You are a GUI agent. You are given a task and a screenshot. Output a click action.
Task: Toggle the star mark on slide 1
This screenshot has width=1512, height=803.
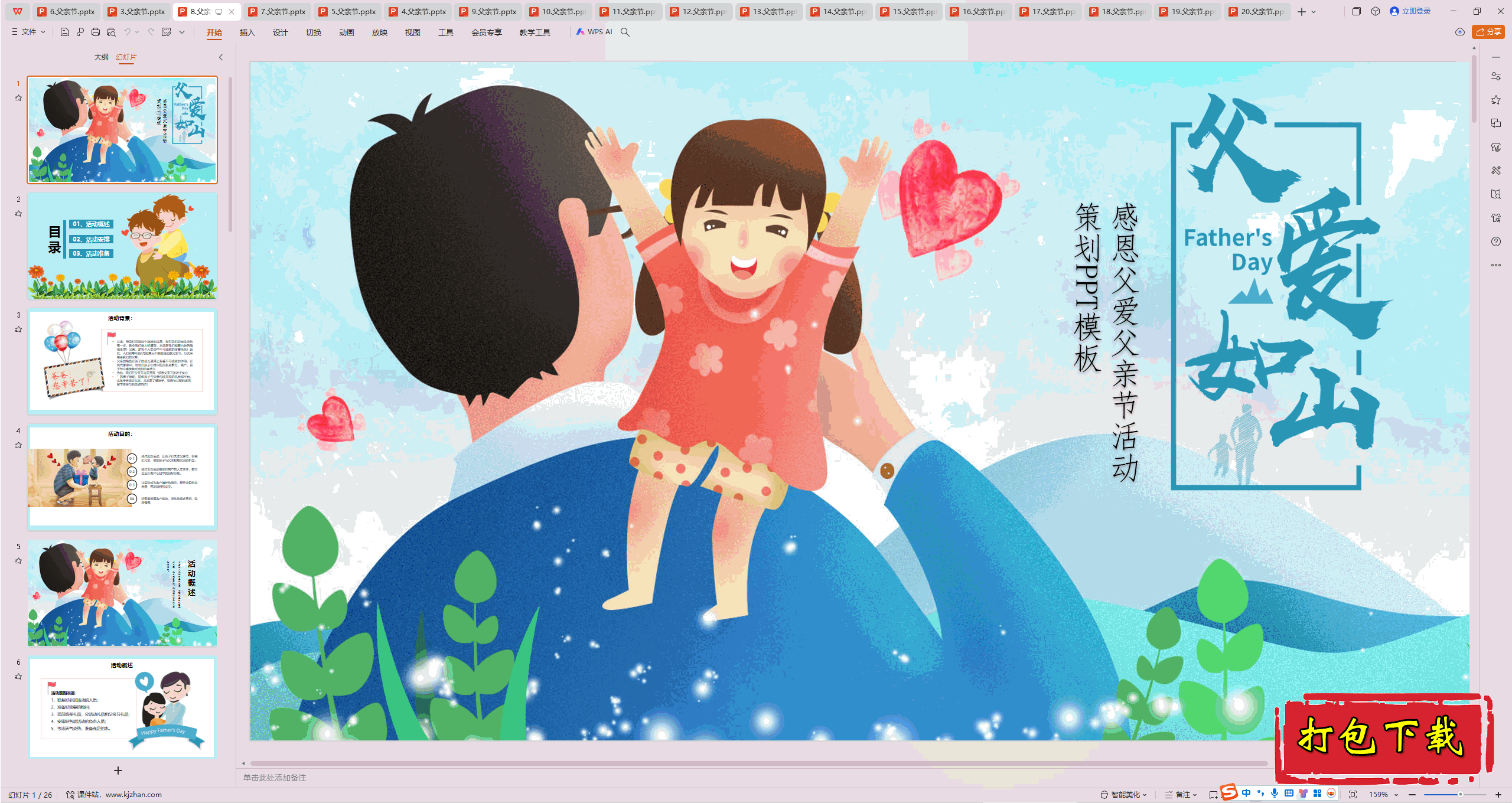click(18, 98)
